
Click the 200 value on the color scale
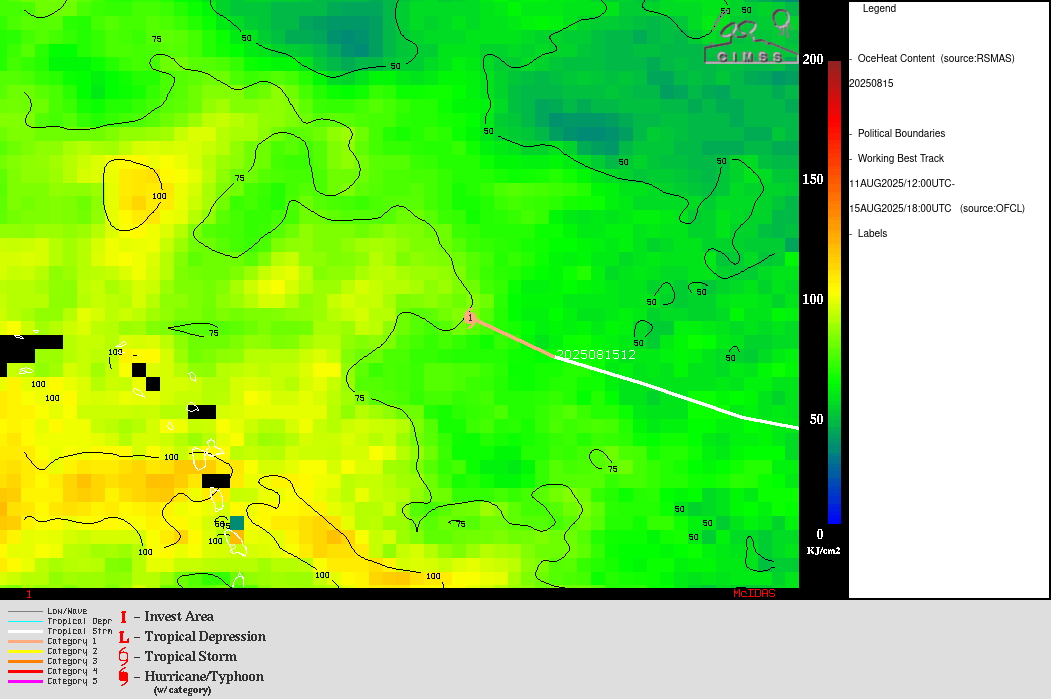click(812, 59)
